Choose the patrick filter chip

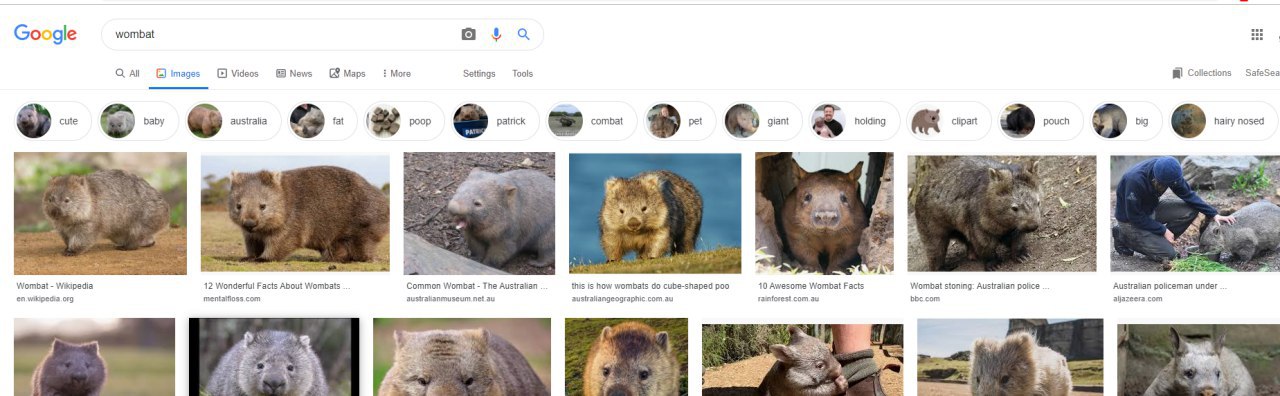click(x=495, y=121)
